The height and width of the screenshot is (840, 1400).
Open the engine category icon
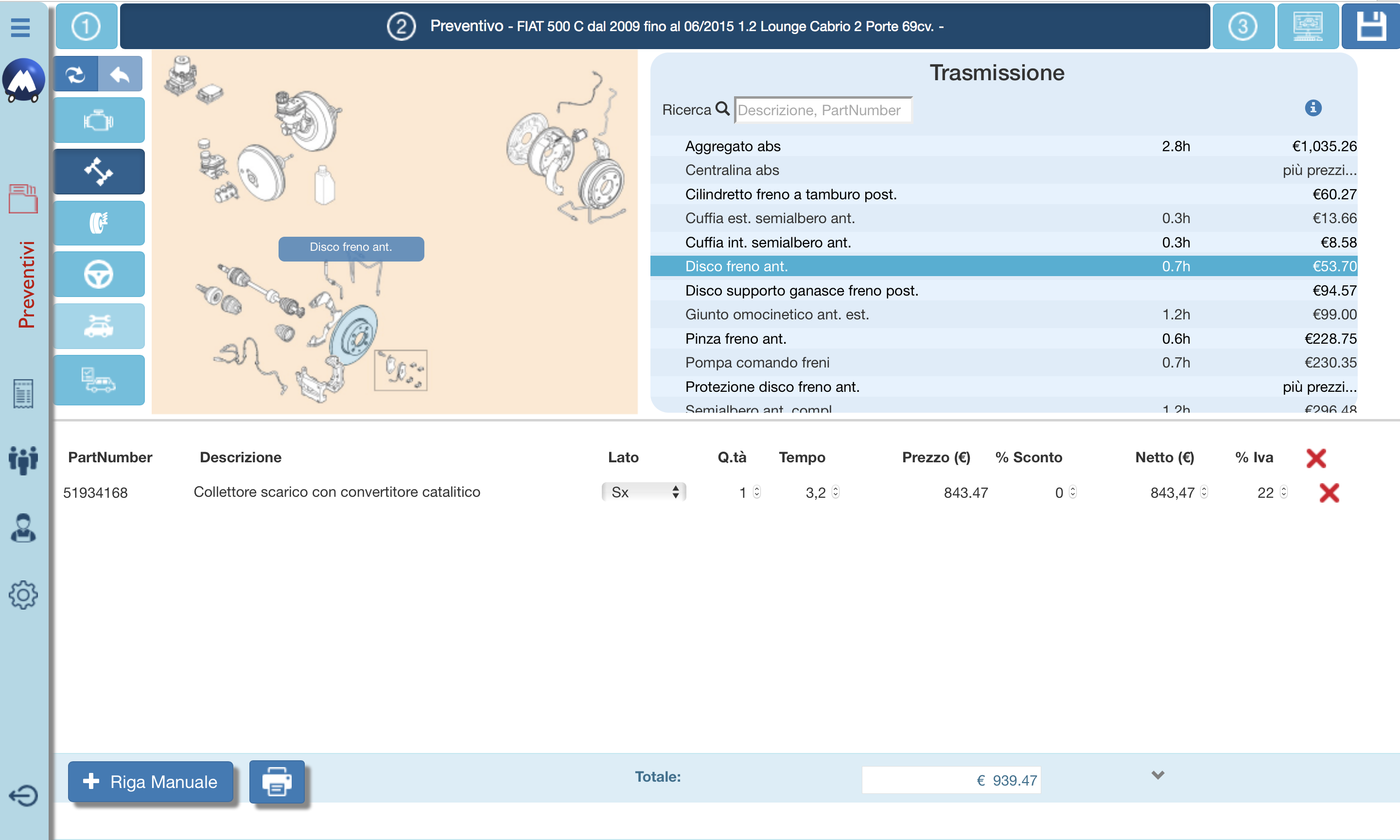(99, 121)
